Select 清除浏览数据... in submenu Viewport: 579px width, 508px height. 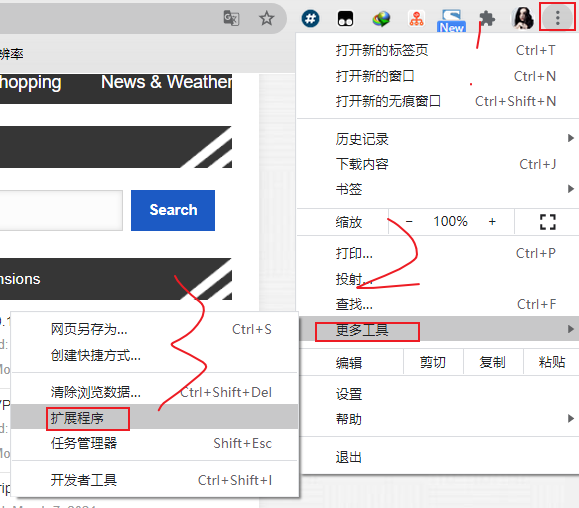point(155,392)
